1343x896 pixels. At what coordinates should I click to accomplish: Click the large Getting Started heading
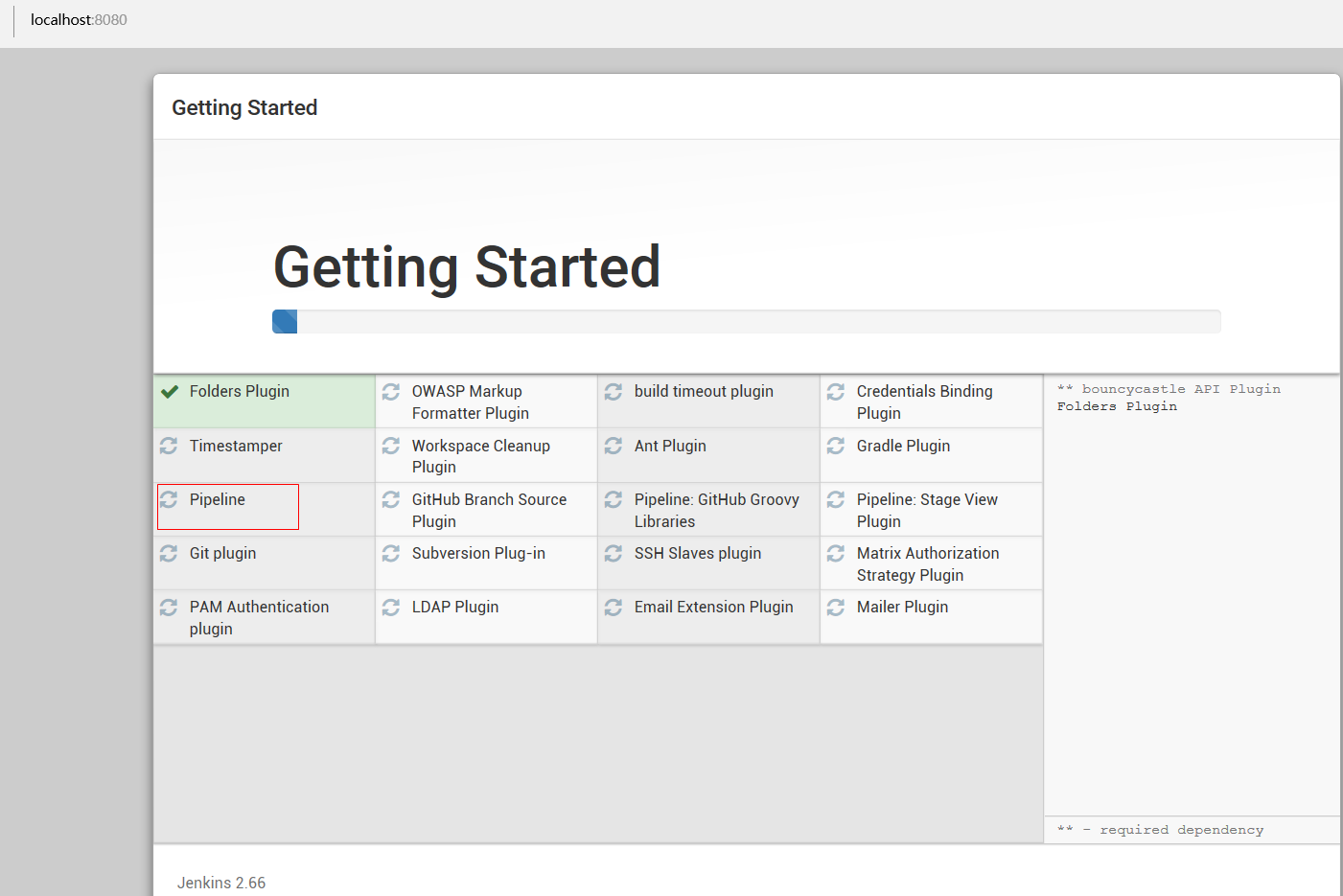coord(467,266)
